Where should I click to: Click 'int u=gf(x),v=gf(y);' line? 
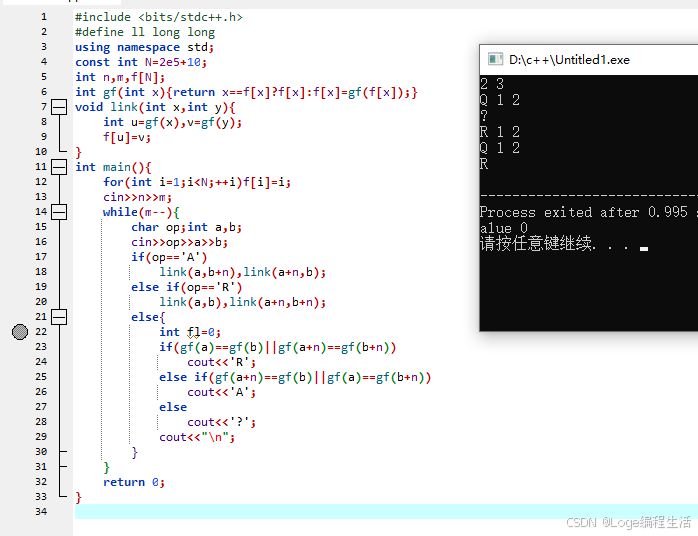173,122
